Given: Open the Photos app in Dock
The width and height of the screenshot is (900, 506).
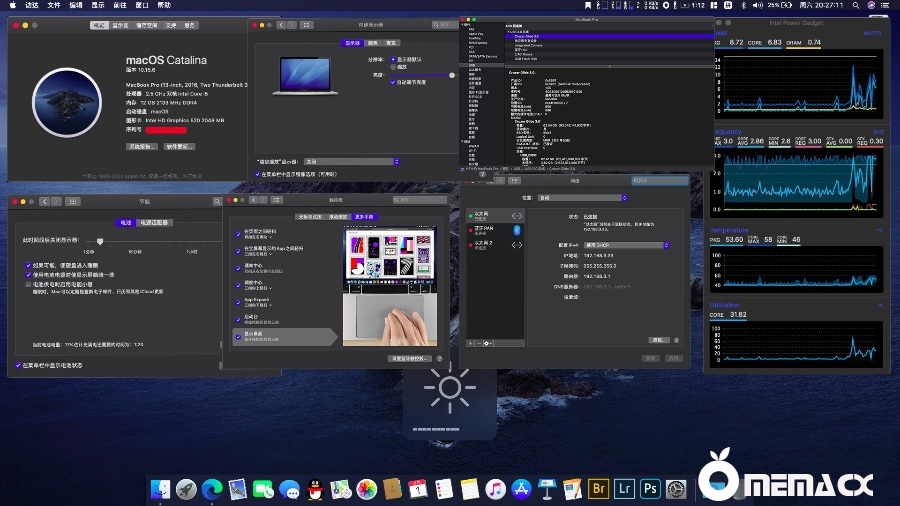Looking at the screenshot, I should point(367,489).
